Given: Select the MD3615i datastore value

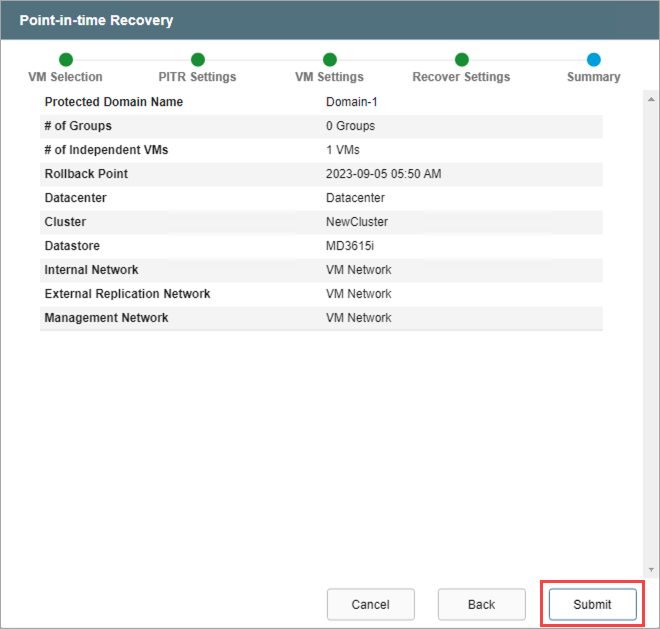Looking at the screenshot, I should tap(352, 246).
